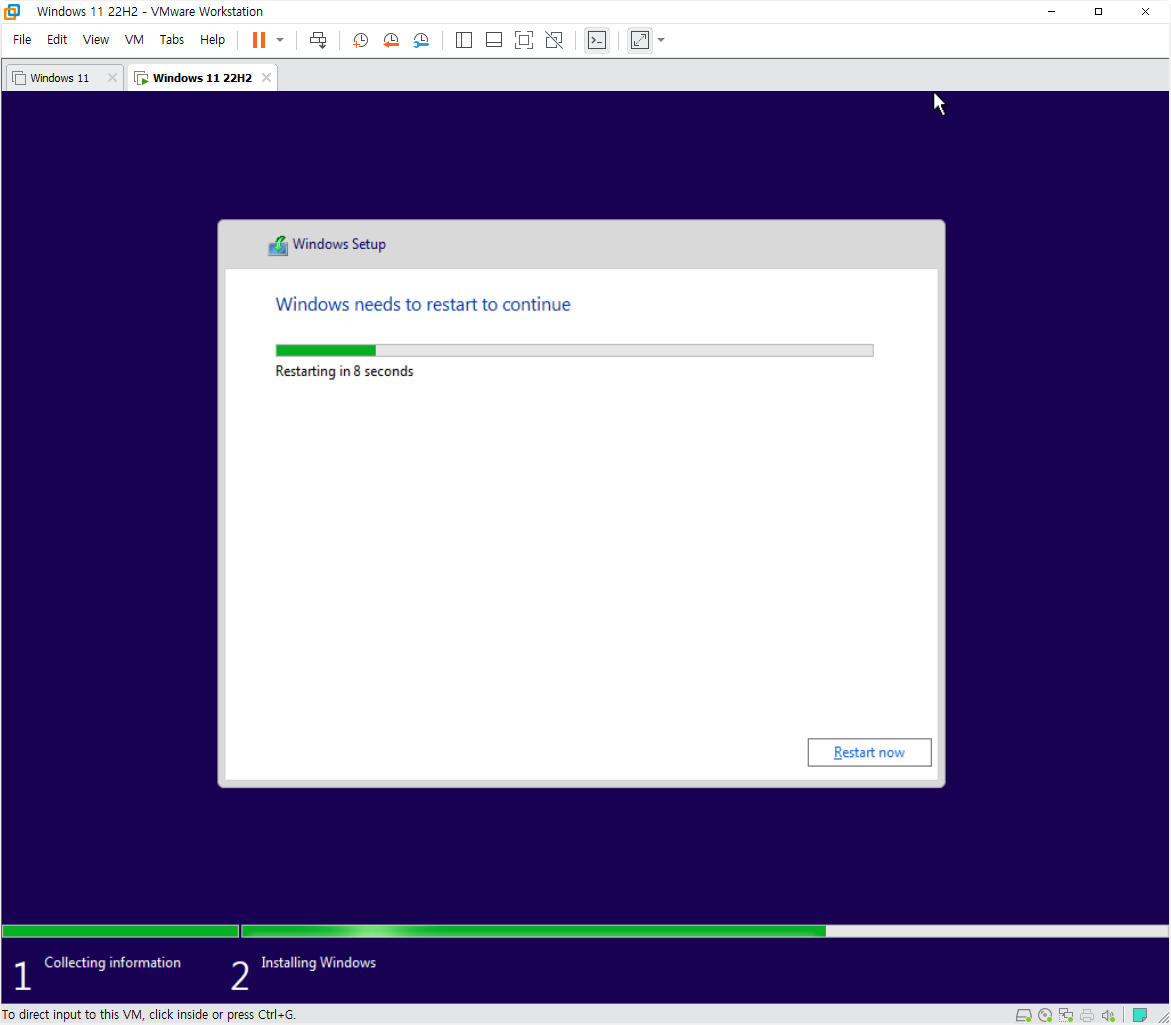Switch to Unity mode
1171x1025 pixels.
(x=554, y=40)
